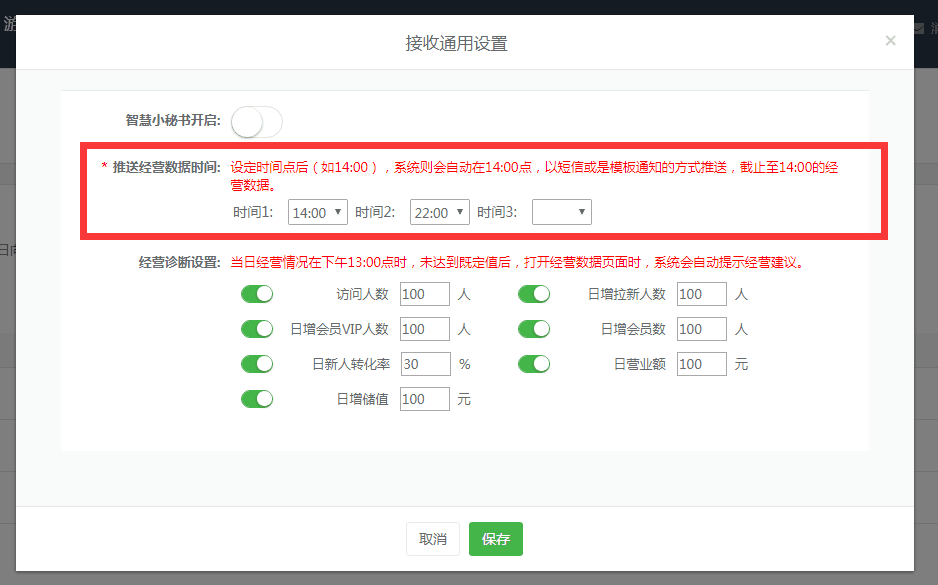The width and height of the screenshot is (938, 585).
Task: Disable the 日增拉新人数 switch
Action: (x=534, y=294)
